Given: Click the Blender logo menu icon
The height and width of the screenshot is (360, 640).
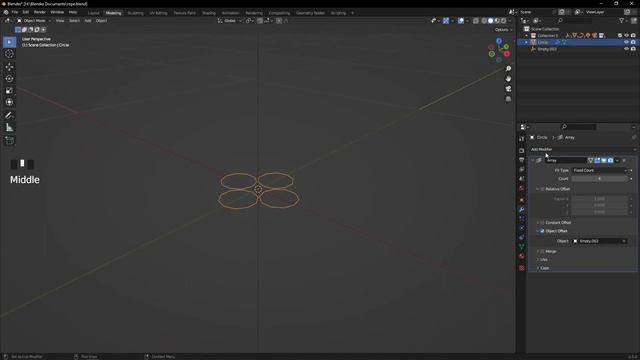Looking at the screenshot, I should 6,13.
